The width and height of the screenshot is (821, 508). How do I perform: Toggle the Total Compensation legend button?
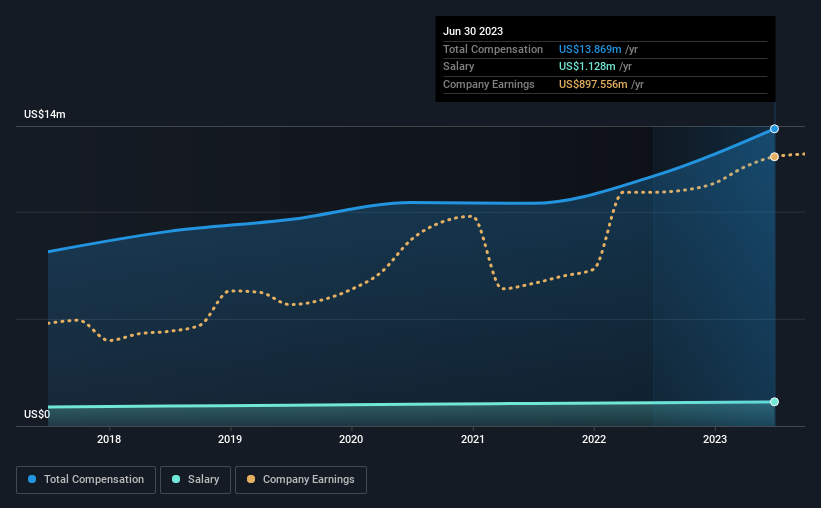point(86,480)
